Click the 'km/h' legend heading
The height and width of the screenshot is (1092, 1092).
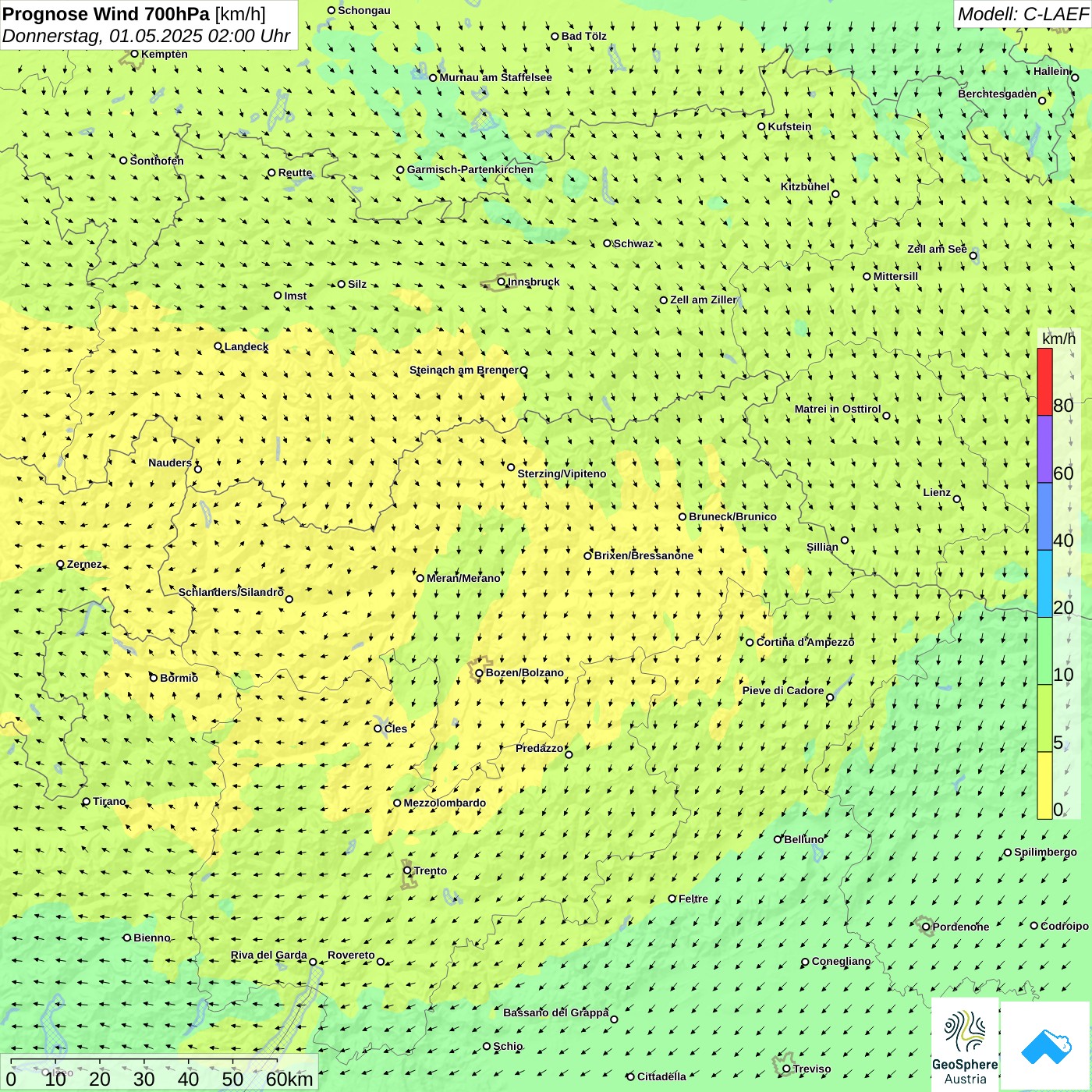point(1058,338)
